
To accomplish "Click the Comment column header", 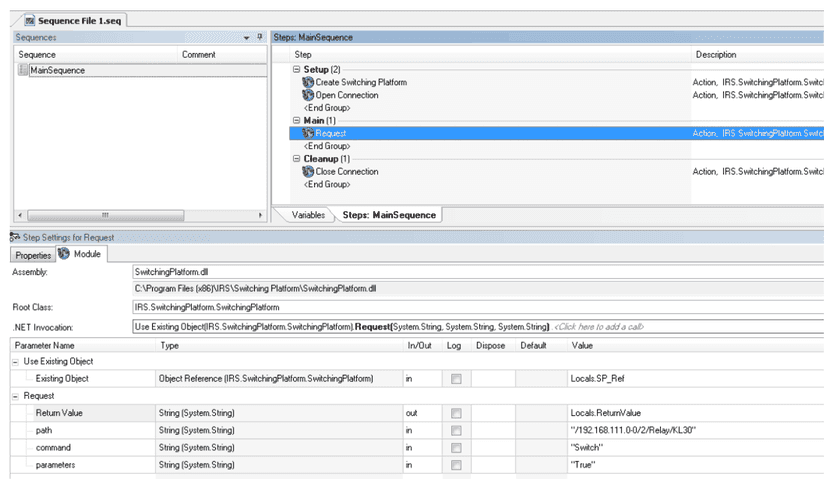I will pyautogui.click(x=222, y=55).
